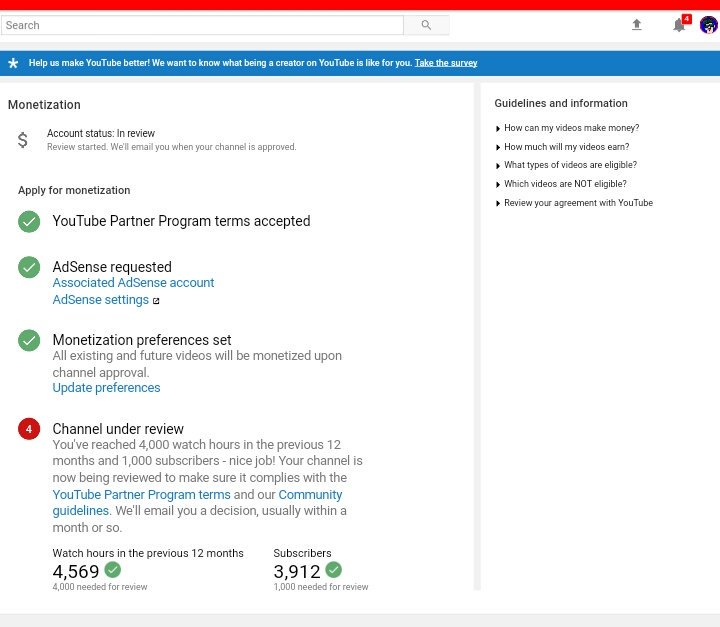This screenshot has width=720, height=627.
Task: Click external link icon after AdSense settings
Action: click(156, 301)
